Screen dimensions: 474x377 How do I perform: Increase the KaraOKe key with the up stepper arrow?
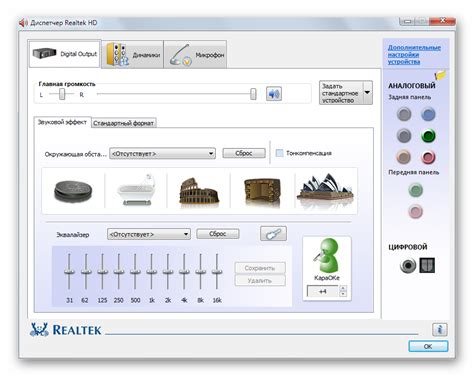(x=343, y=288)
